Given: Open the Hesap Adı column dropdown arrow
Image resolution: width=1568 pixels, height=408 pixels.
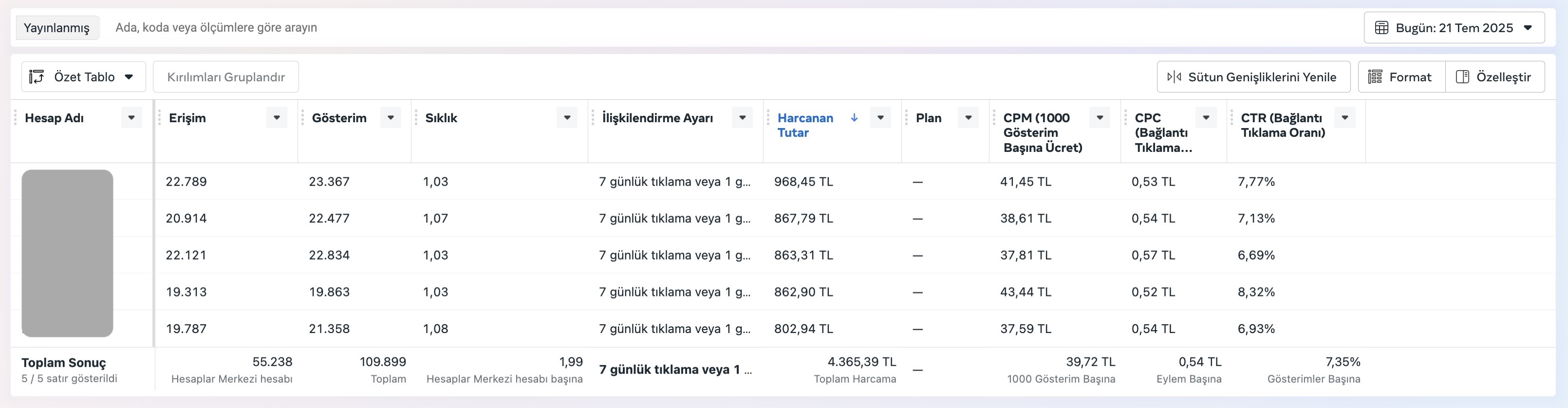Looking at the screenshot, I should 131,117.
